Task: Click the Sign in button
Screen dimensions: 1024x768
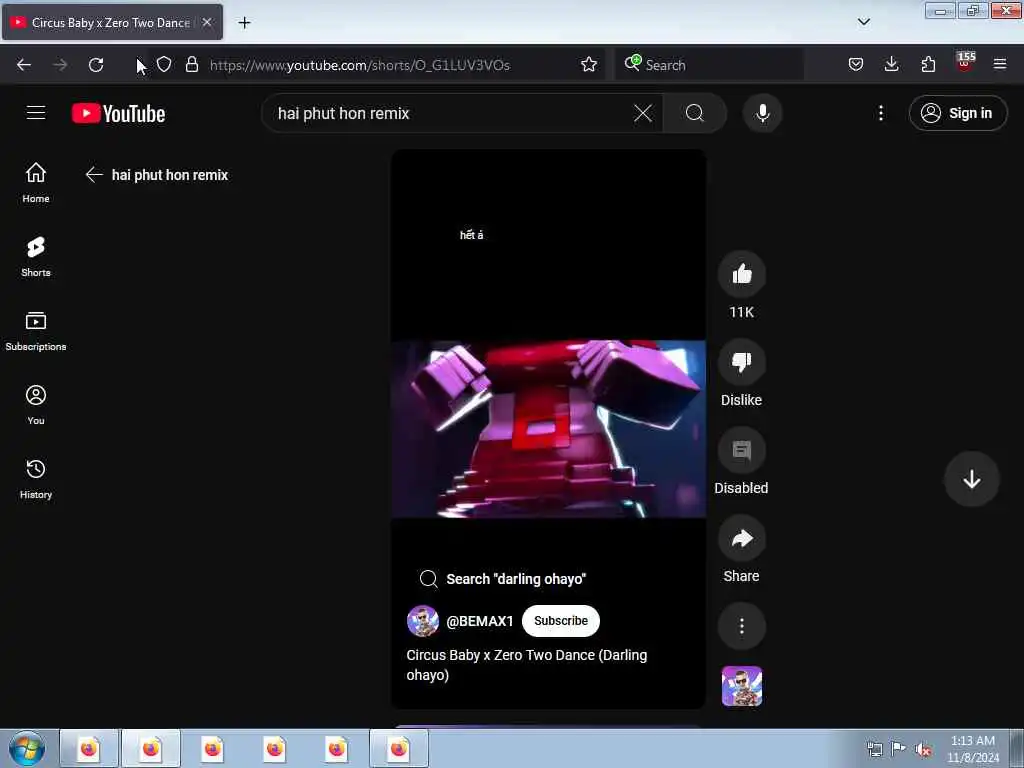Action: (957, 114)
